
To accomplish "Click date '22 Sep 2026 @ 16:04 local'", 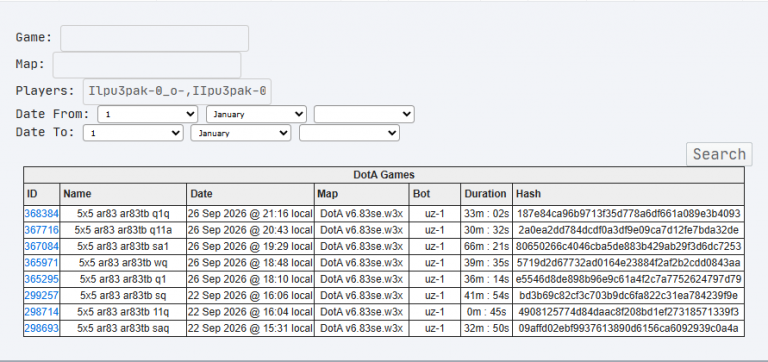I will [250, 312].
